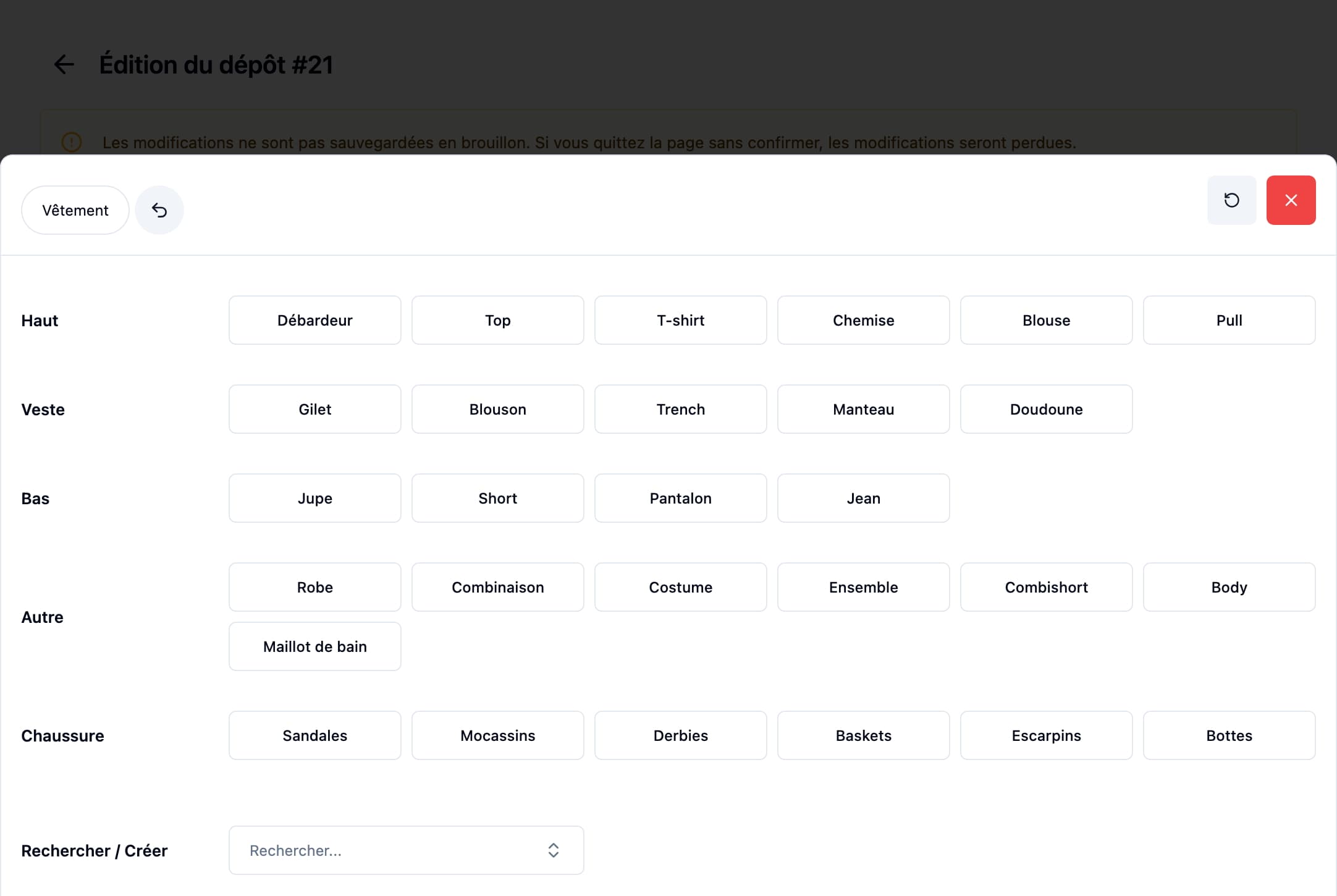This screenshot has height=896, width=1337.
Task: Pick Jean in the Bas row
Action: [x=863, y=498]
